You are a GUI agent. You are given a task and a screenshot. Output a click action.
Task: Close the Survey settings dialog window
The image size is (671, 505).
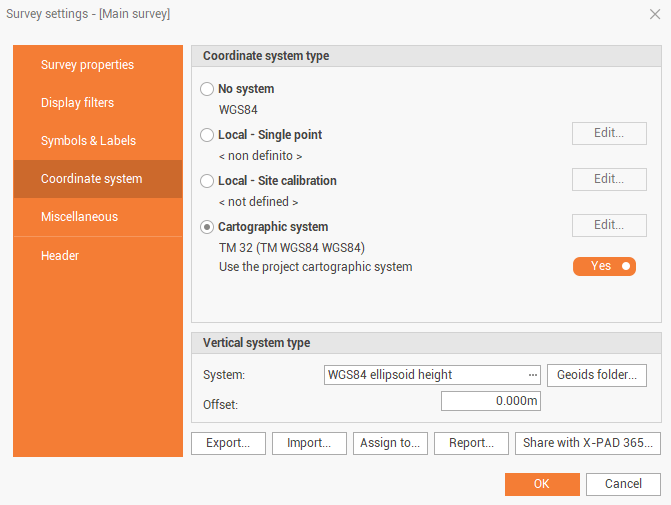[x=654, y=13]
